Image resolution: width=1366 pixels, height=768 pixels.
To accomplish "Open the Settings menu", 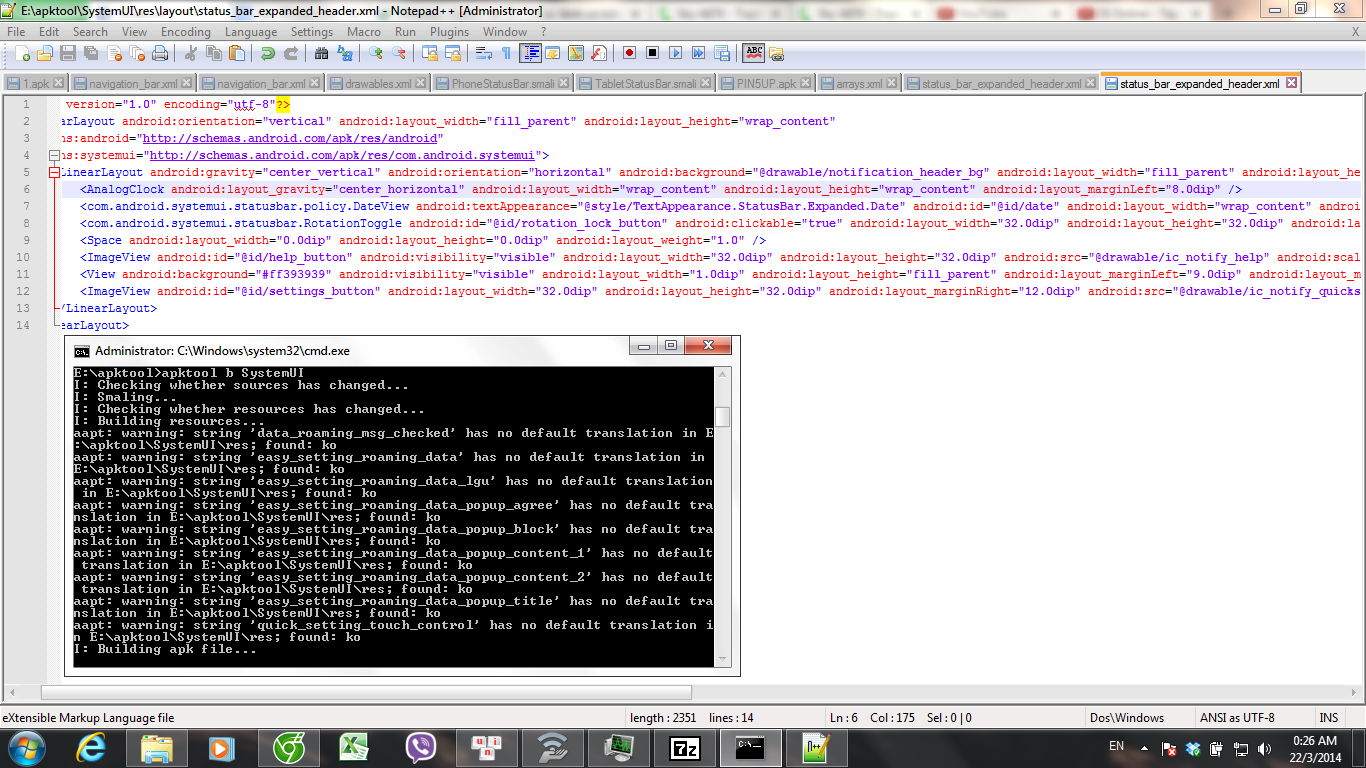I will (312, 32).
